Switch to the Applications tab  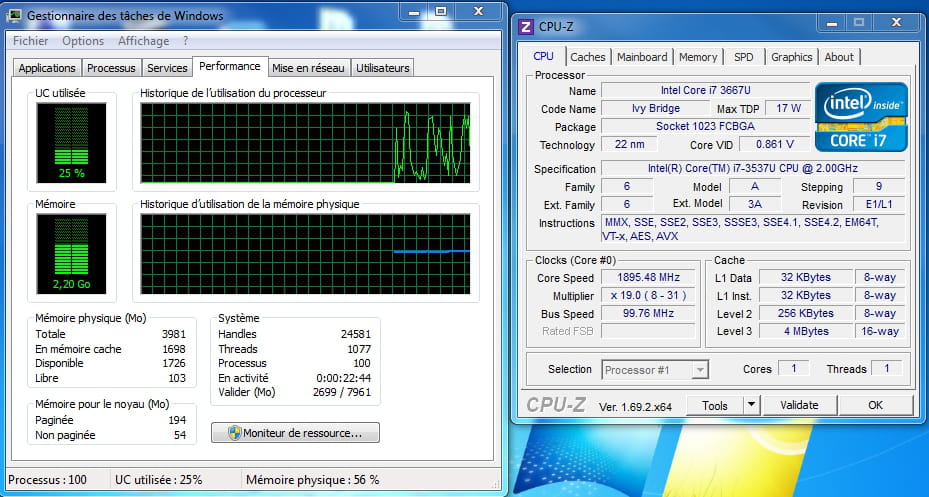[x=47, y=68]
